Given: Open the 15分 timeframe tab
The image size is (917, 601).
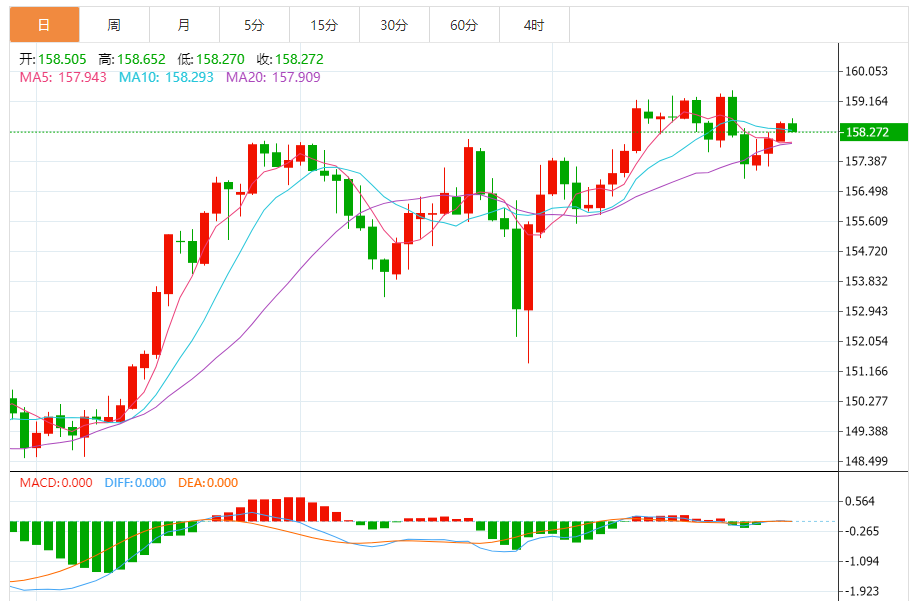Looking at the screenshot, I should [x=324, y=25].
